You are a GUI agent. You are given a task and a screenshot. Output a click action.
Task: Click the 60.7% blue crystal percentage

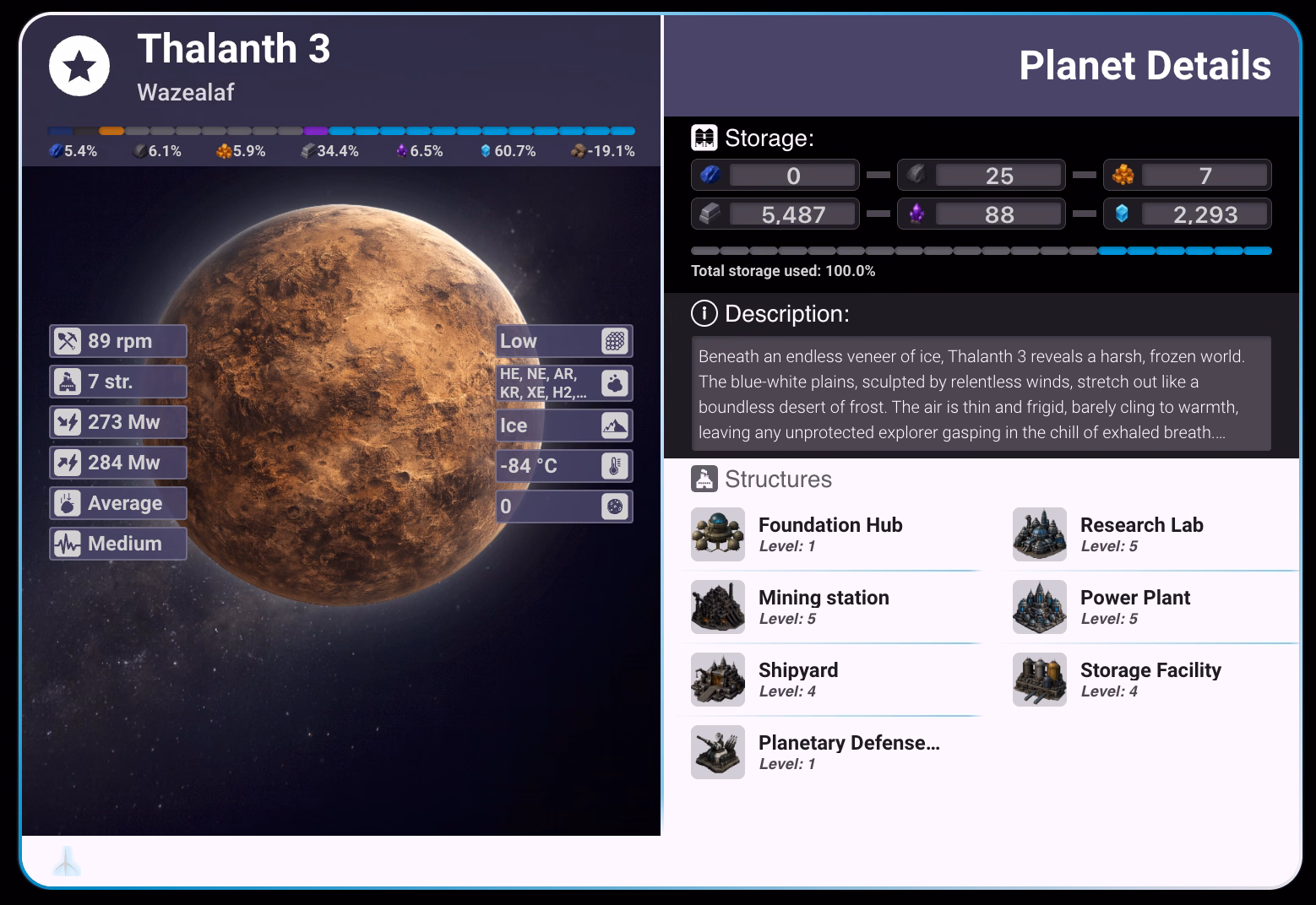coord(508,151)
